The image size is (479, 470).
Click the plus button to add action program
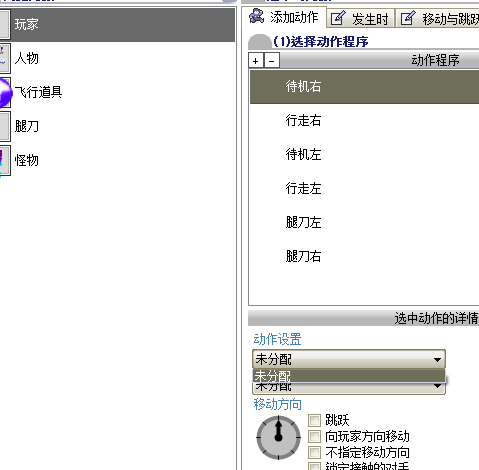[256, 61]
